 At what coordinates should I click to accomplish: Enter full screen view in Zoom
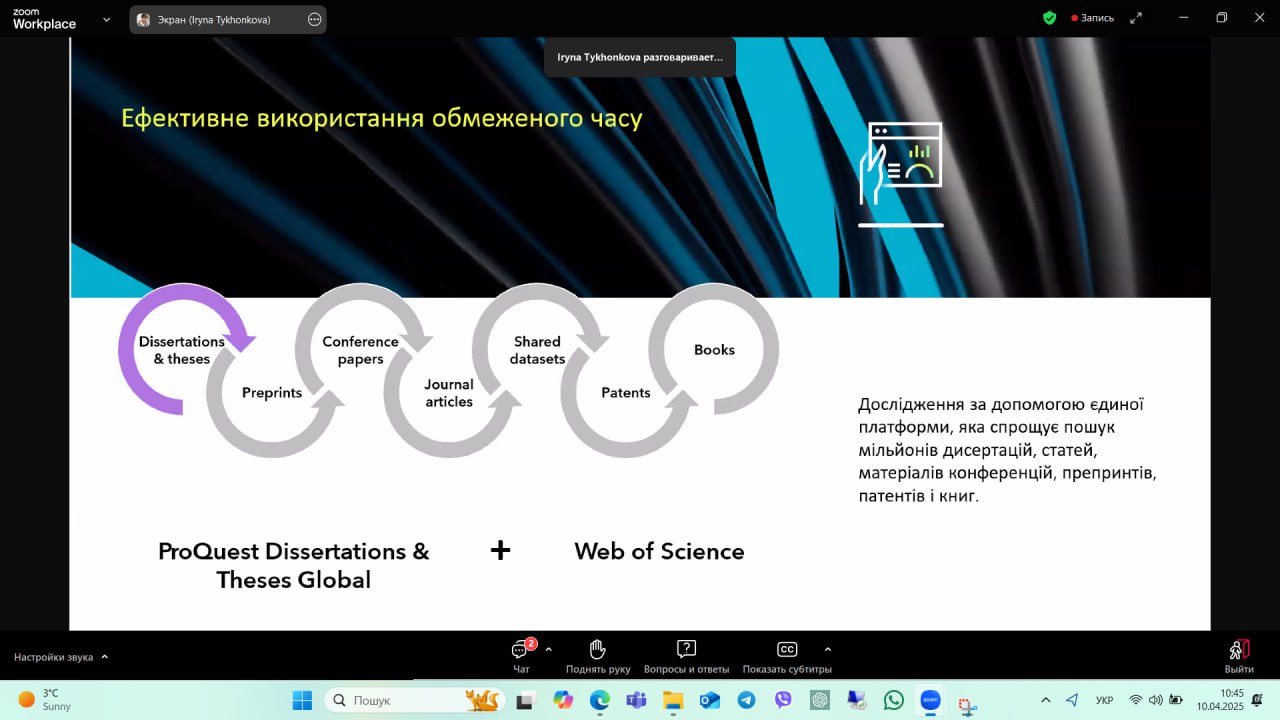(x=1136, y=18)
